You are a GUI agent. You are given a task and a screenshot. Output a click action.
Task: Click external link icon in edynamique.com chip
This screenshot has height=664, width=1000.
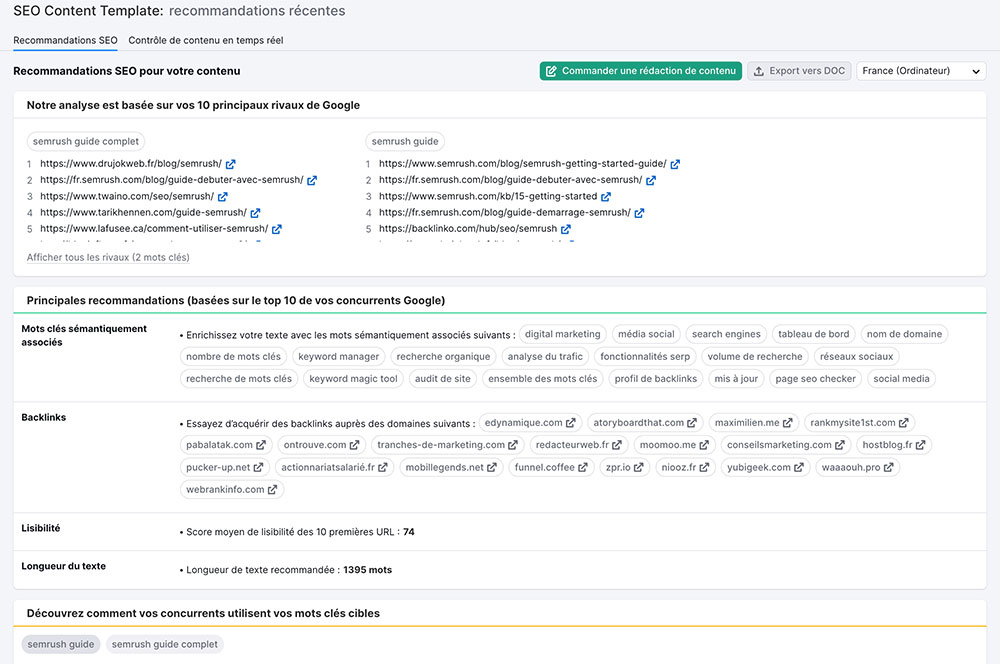(x=571, y=423)
